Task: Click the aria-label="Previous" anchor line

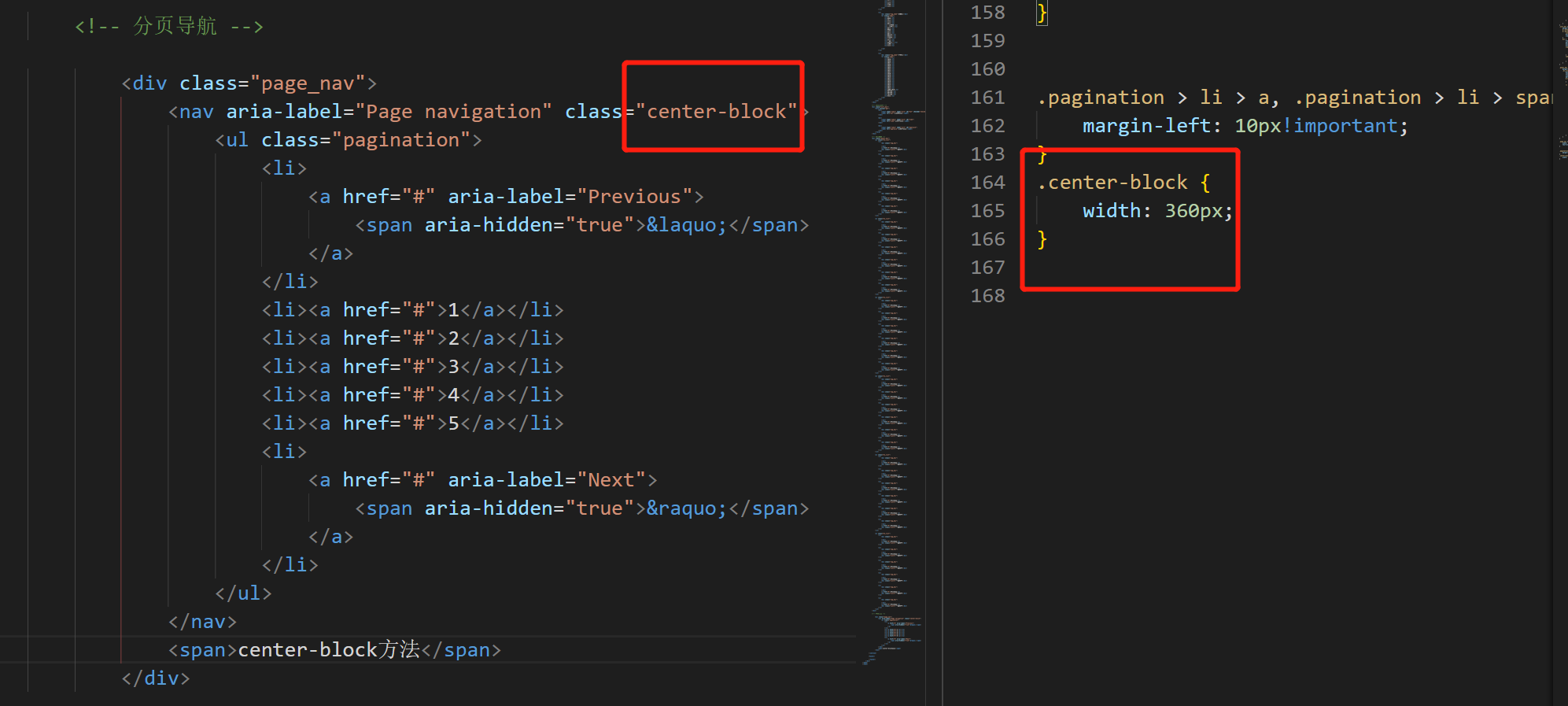Action: coord(506,196)
